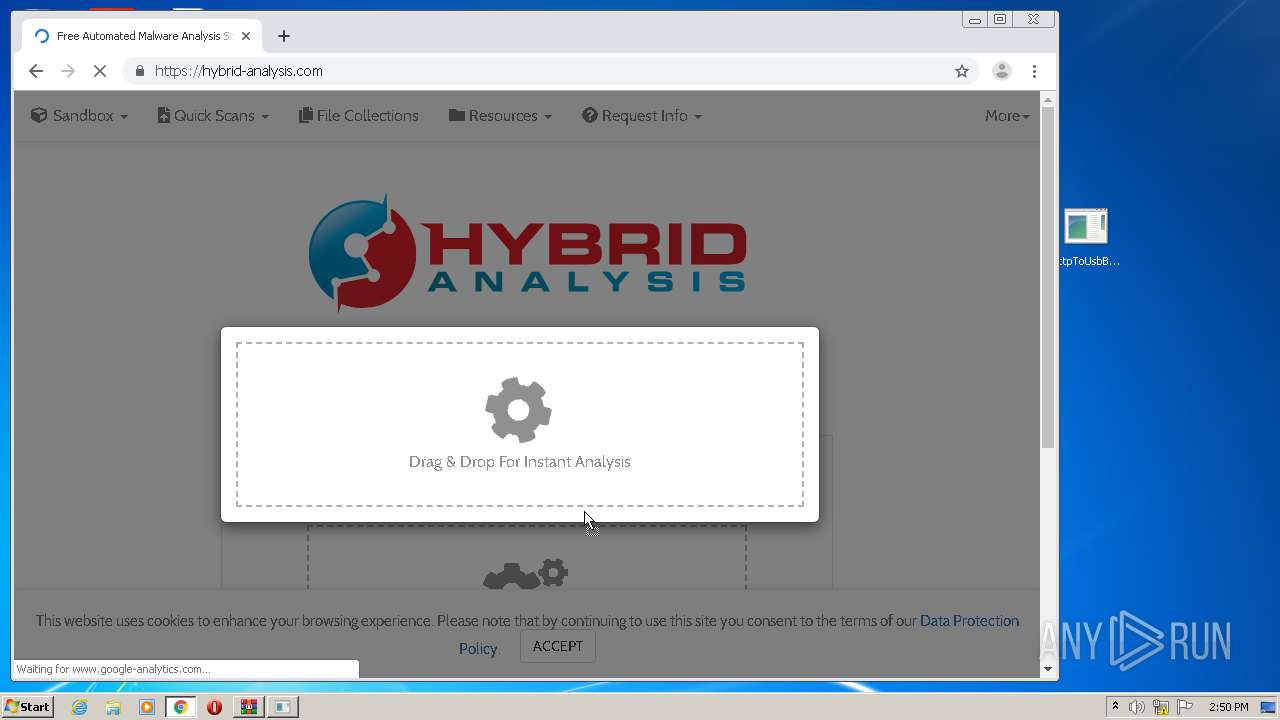Open Windows Explorer from the taskbar
Screen dimensions: 1280x720
coord(113,707)
